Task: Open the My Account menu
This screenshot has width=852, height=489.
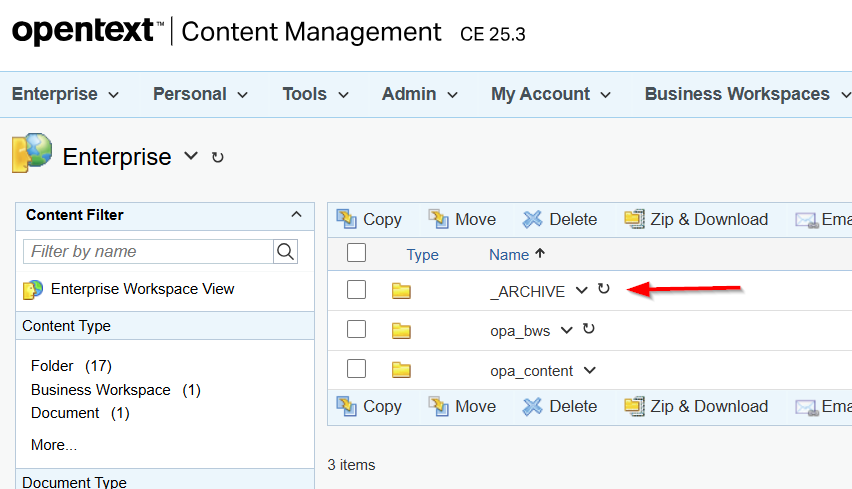Action: pyautogui.click(x=551, y=94)
